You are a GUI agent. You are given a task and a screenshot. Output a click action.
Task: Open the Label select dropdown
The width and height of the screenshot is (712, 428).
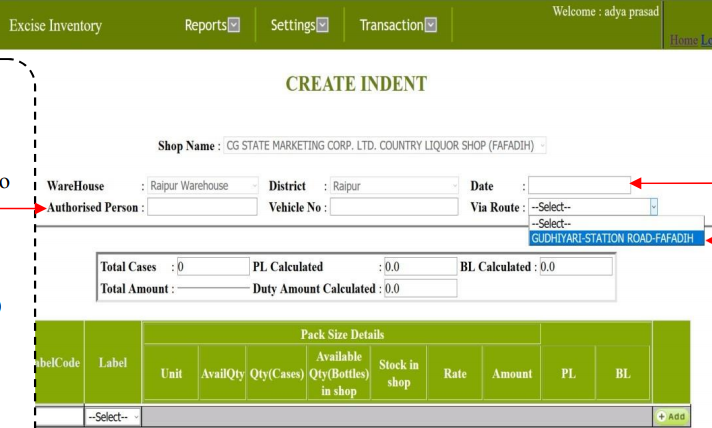click(x=113, y=416)
